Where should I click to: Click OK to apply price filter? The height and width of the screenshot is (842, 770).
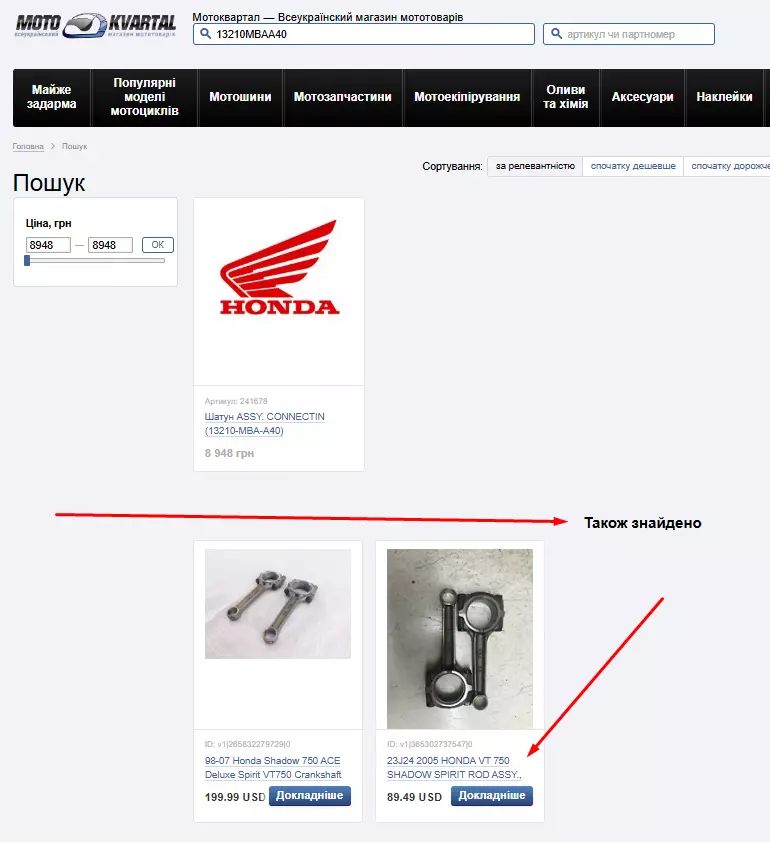pos(158,245)
